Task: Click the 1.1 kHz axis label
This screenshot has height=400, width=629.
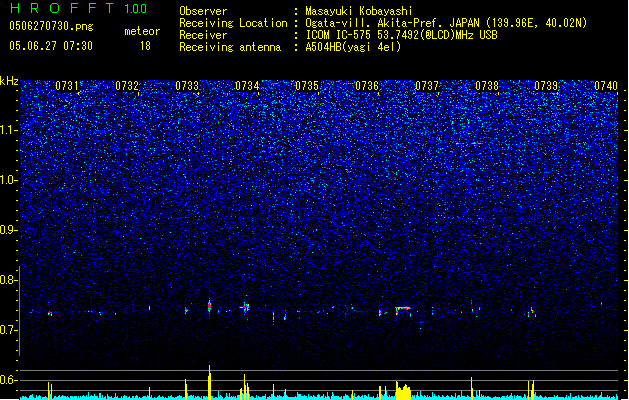Action: tap(9, 130)
